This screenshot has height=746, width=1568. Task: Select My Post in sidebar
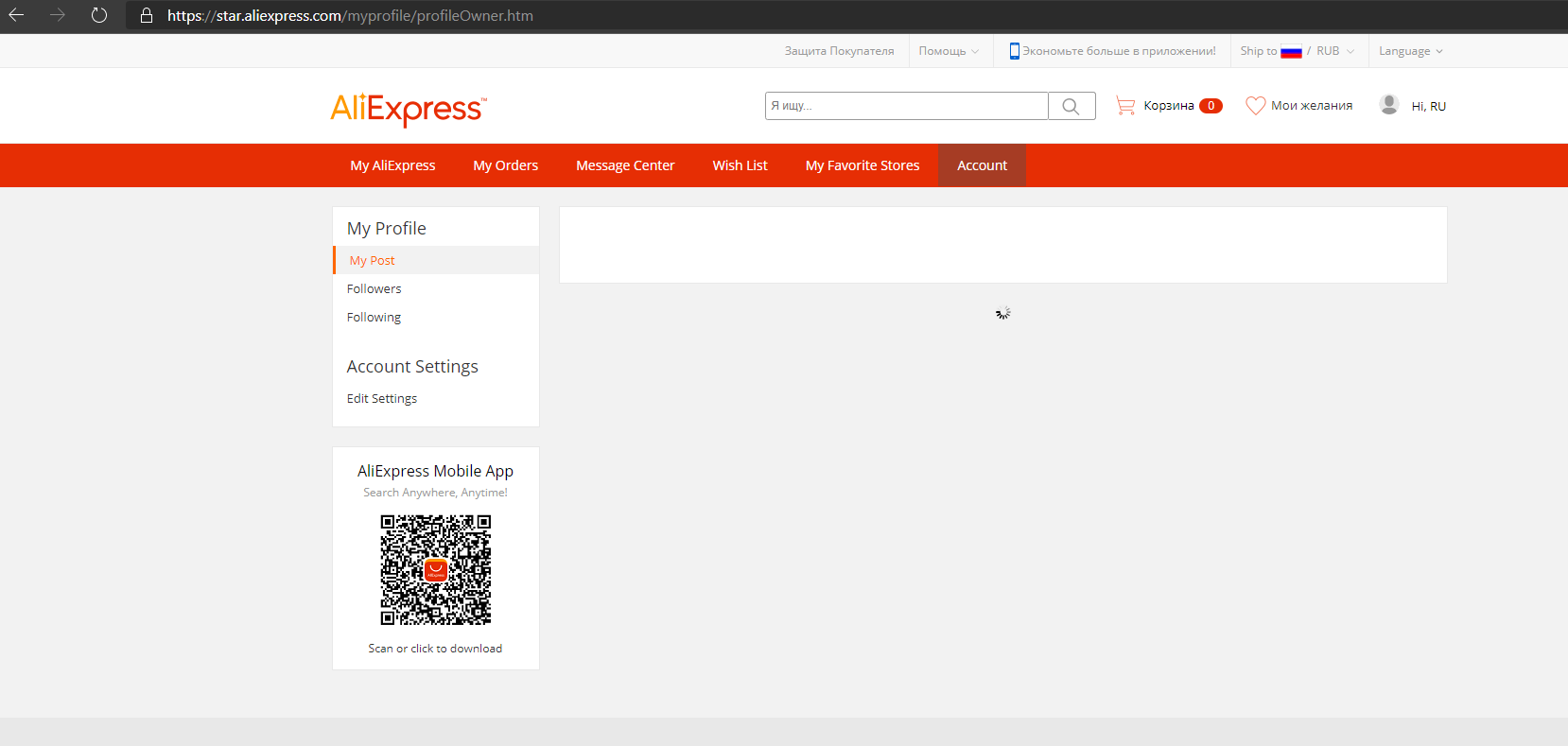pyautogui.click(x=436, y=260)
